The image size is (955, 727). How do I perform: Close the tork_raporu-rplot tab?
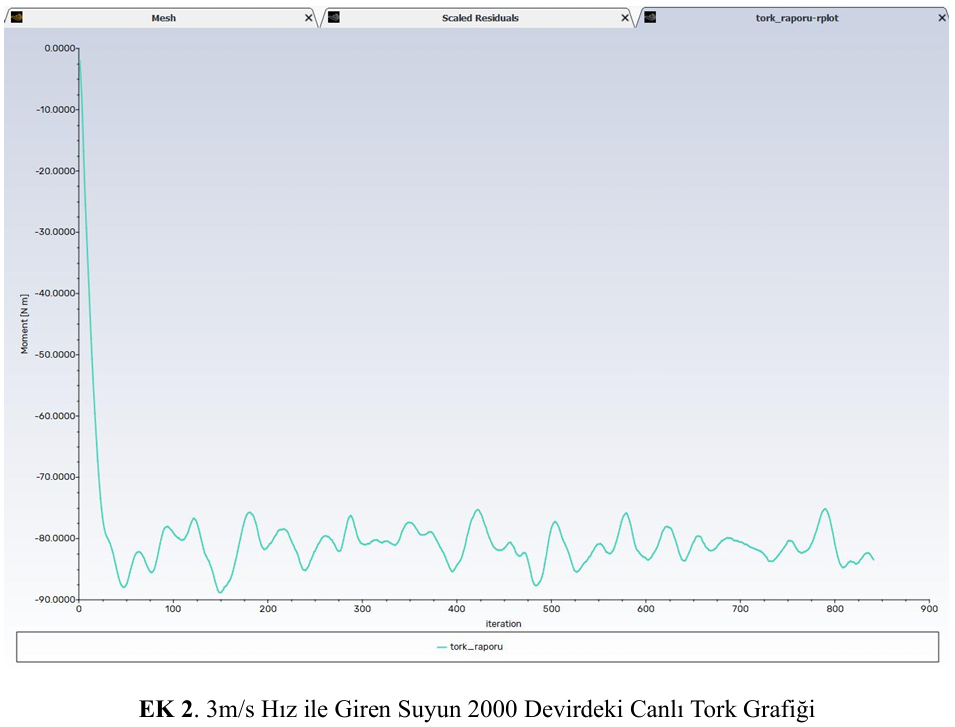pos(941,18)
